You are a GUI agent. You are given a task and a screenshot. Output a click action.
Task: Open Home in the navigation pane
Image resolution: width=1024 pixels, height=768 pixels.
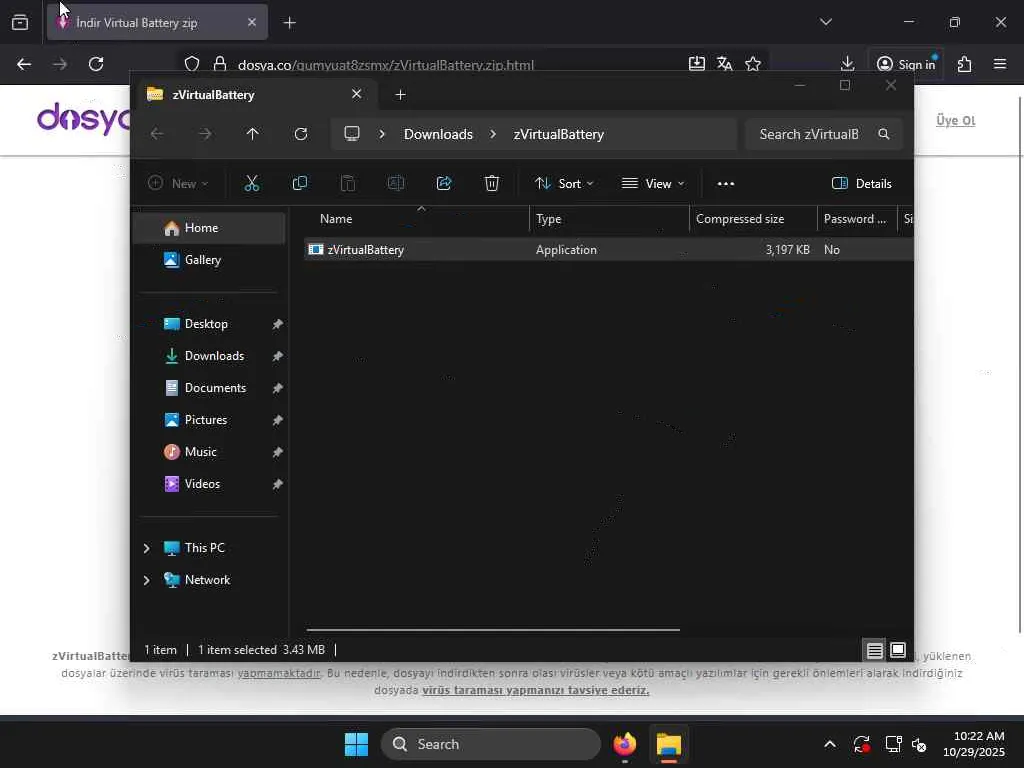point(209,228)
